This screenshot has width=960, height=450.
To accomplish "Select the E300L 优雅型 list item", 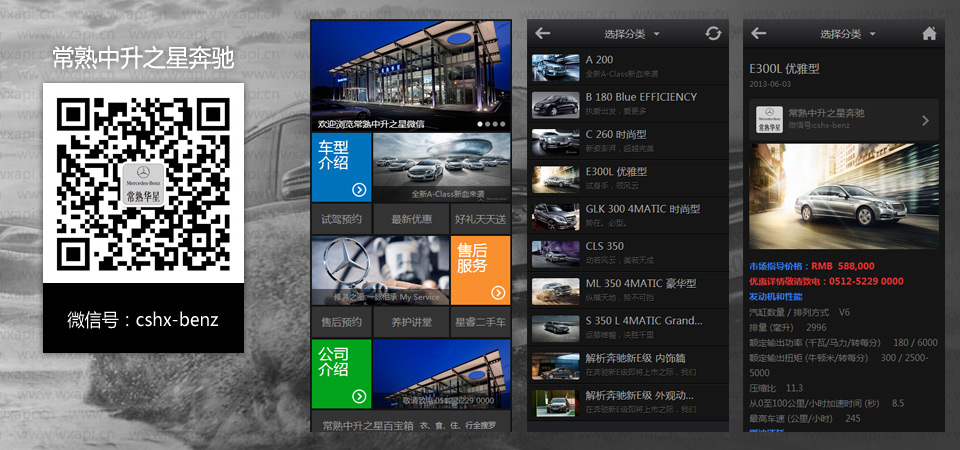I will 628,179.
